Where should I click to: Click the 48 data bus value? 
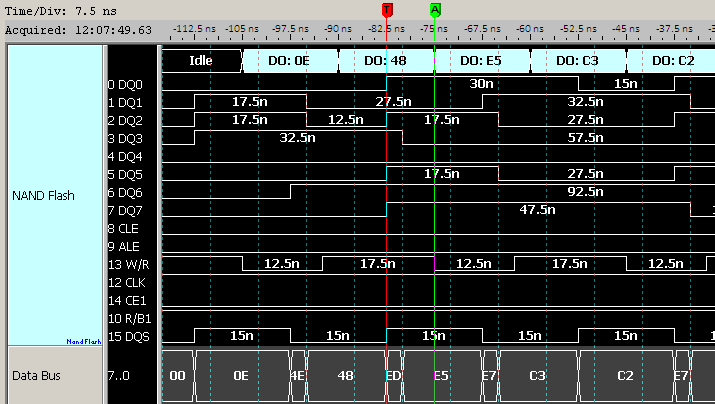click(346, 376)
